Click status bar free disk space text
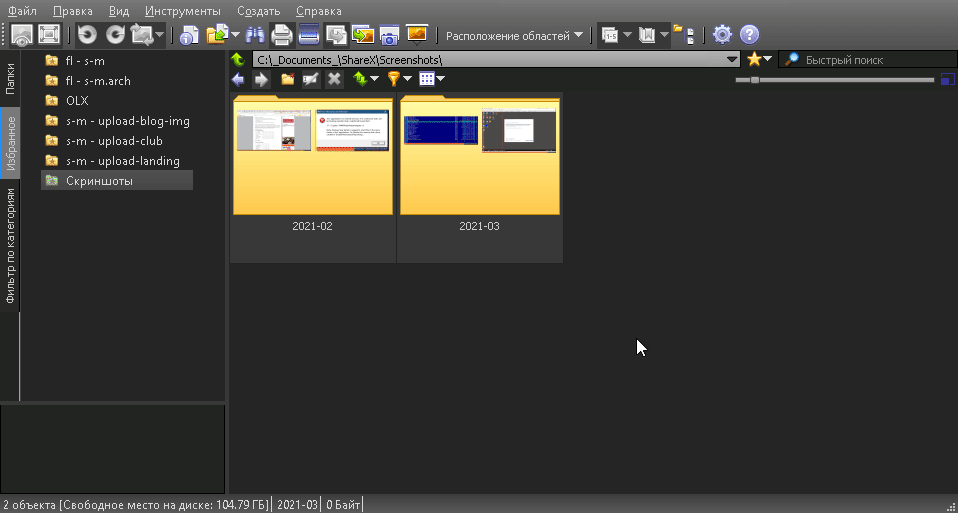The width and height of the screenshot is (958, 513). (165, 504)
